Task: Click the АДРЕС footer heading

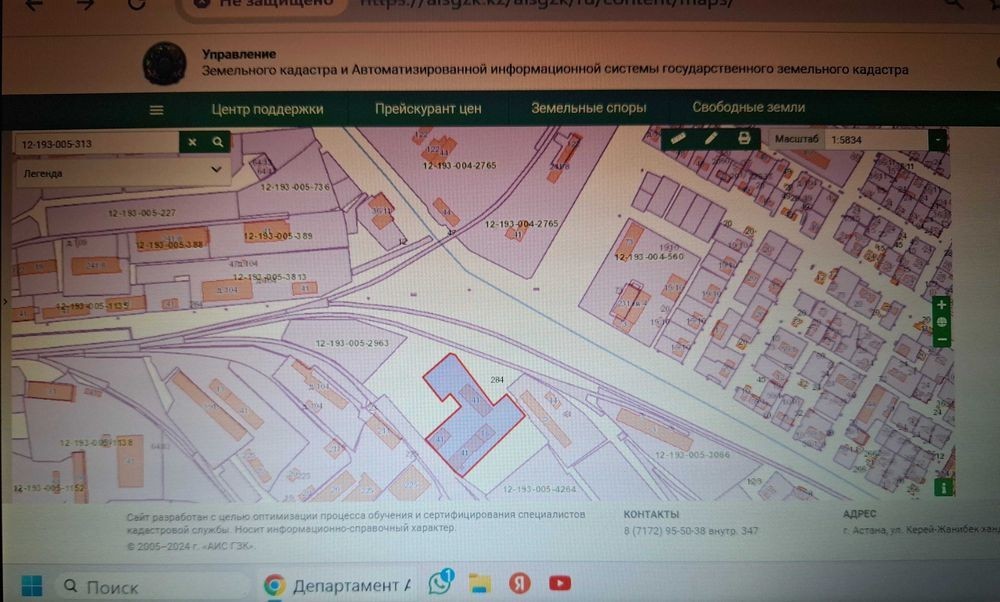Action: (859, 513)
